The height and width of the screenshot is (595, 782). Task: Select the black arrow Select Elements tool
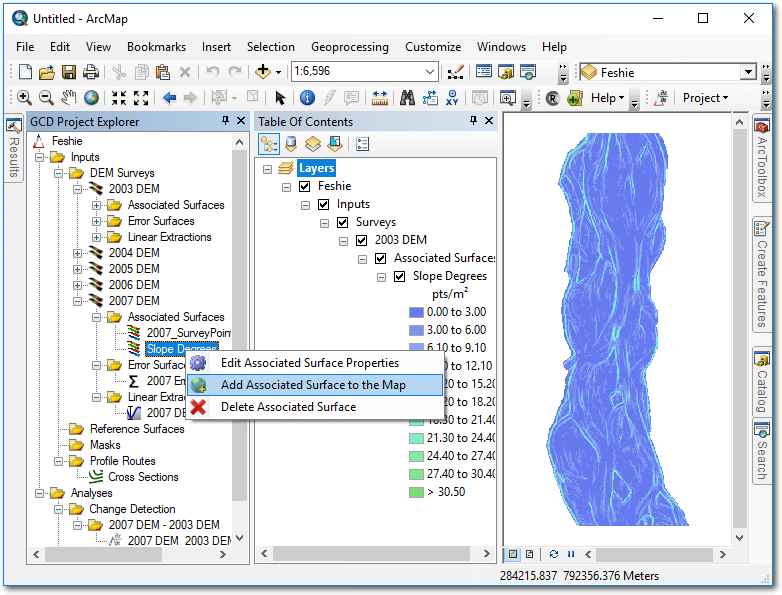click(280, 98)
